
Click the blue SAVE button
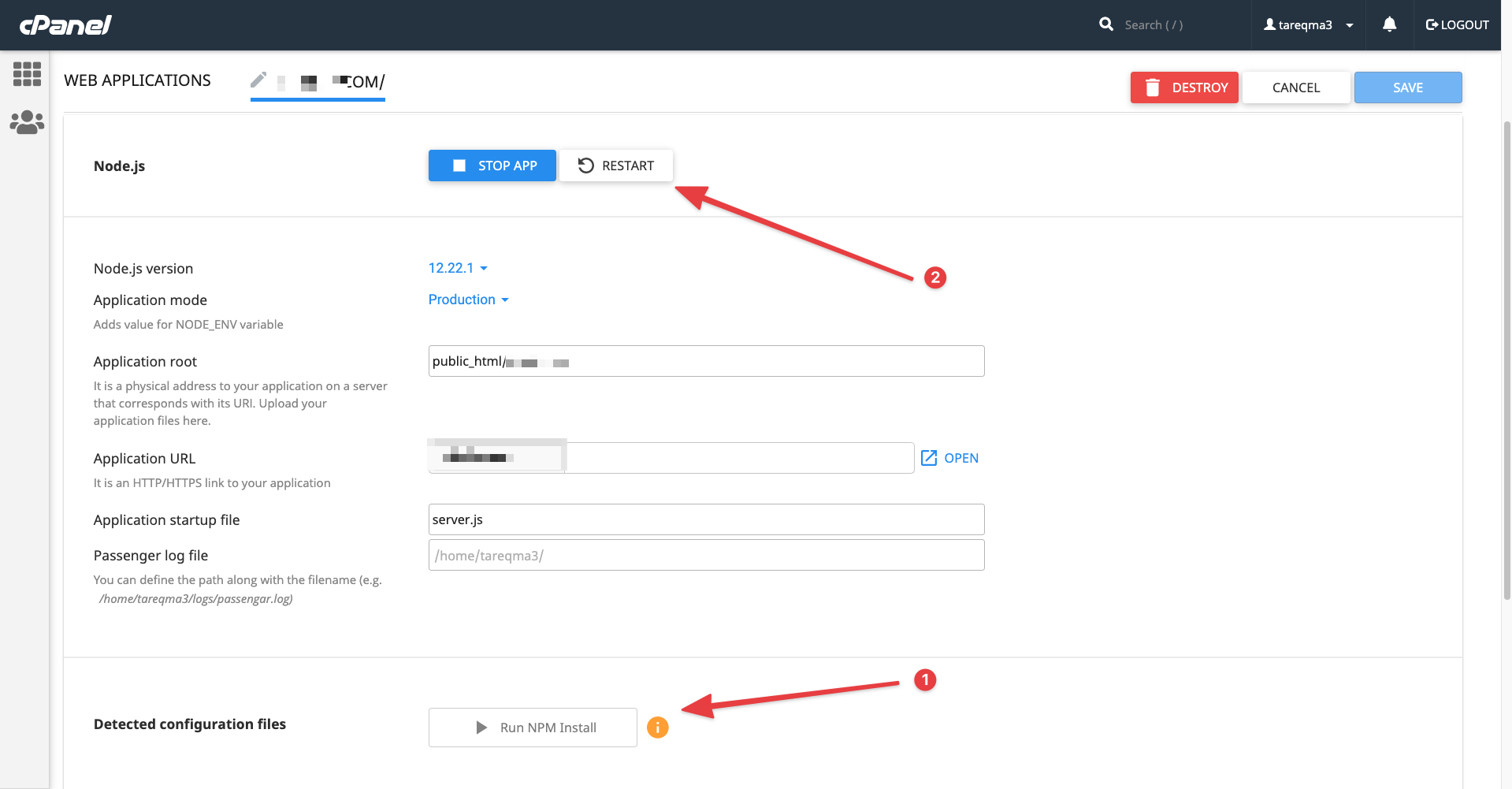click(x=1408, y=87)
